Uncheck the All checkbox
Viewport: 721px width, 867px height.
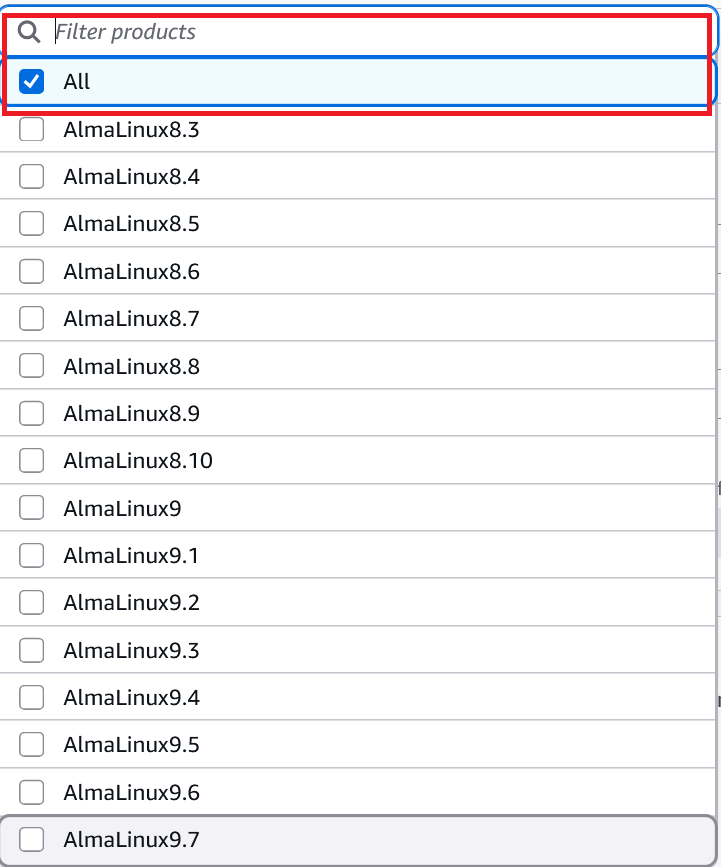pyautogui.click(x=32, y=82)
